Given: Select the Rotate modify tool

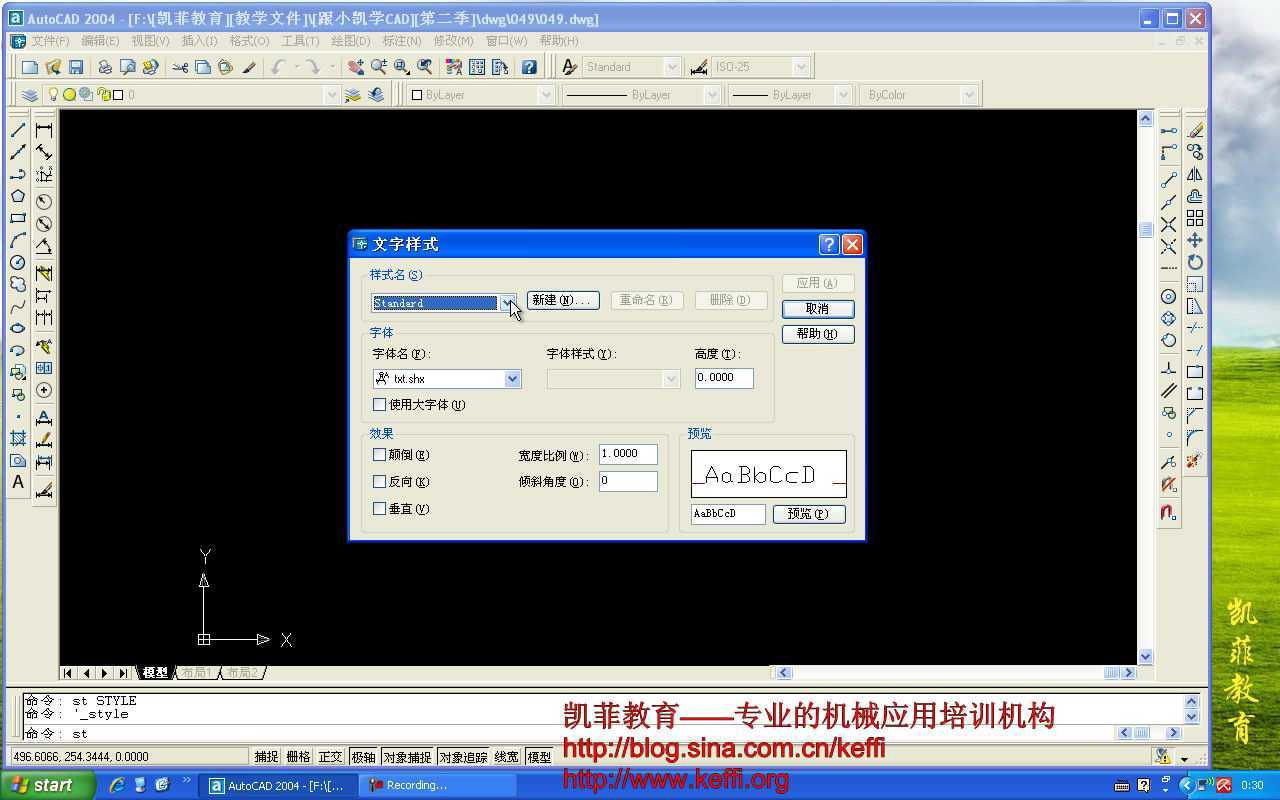Looking at the screenshot, I should pyautogui.click(x=1195, y=262).
